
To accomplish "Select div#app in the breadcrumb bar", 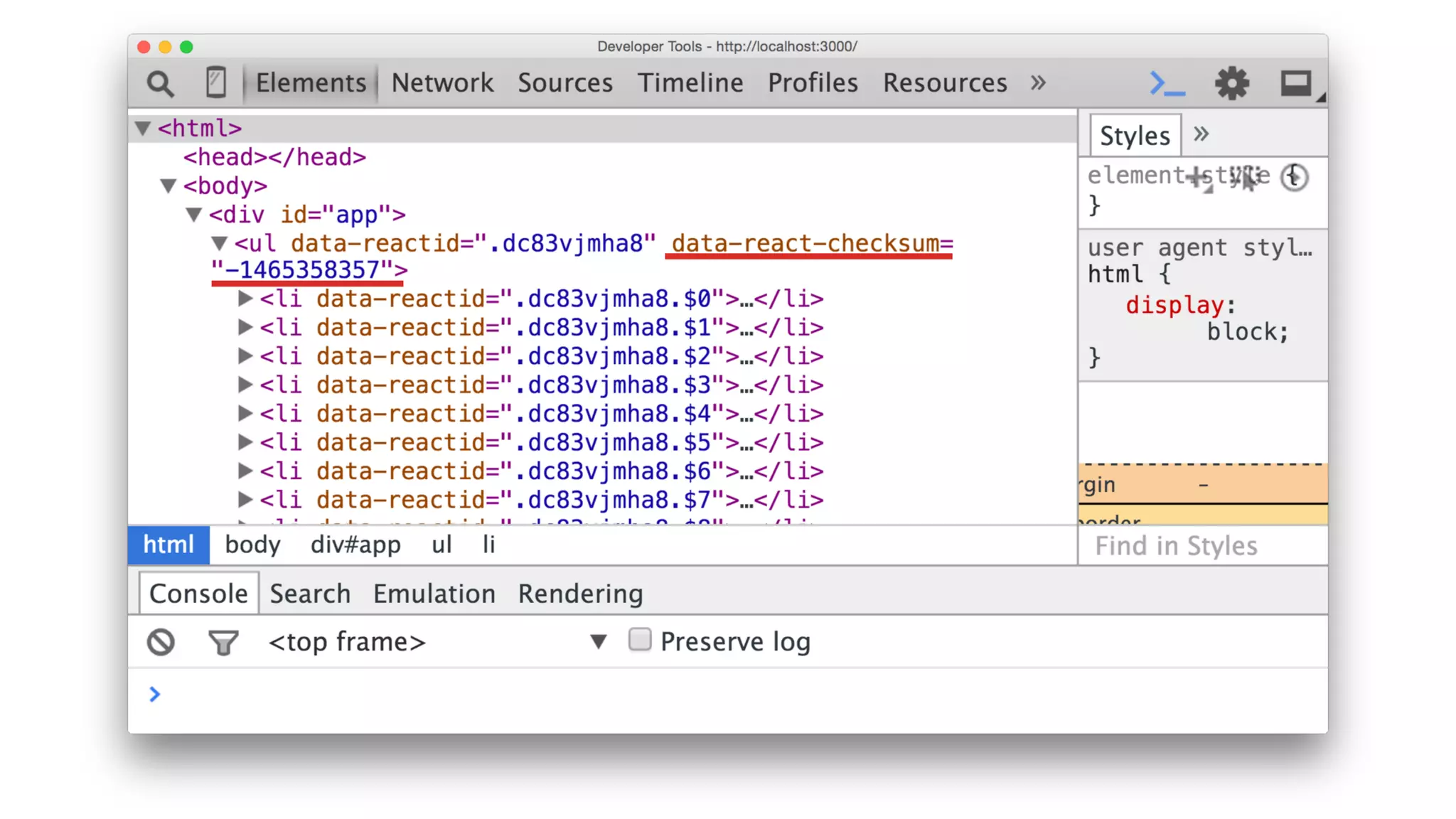I will point(355,545).
